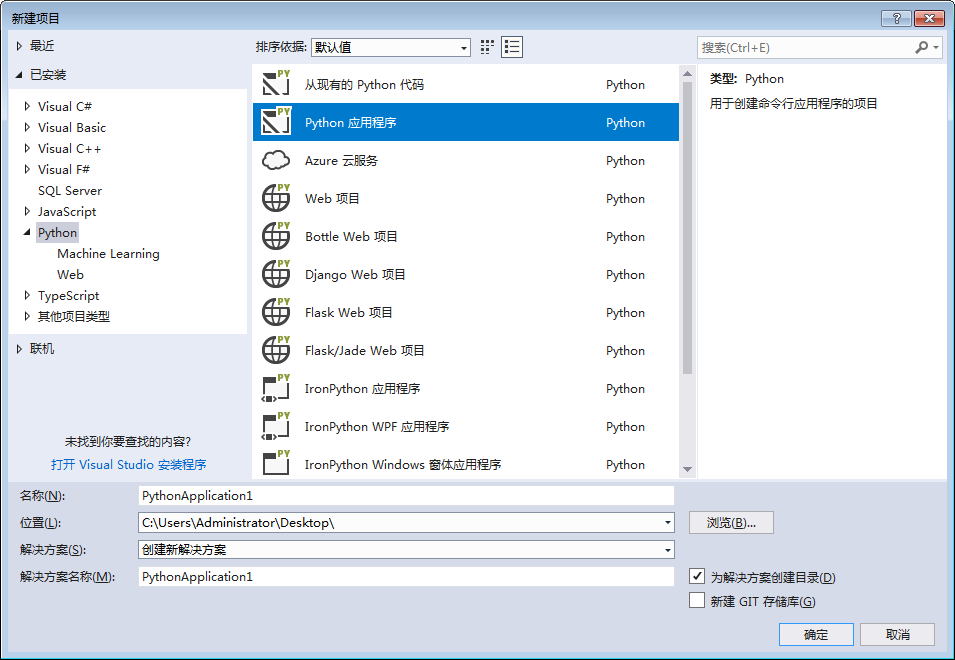Viewport: 955px width, 660px height.
Task: Select Web category under Python
Action: click(71, 275)
